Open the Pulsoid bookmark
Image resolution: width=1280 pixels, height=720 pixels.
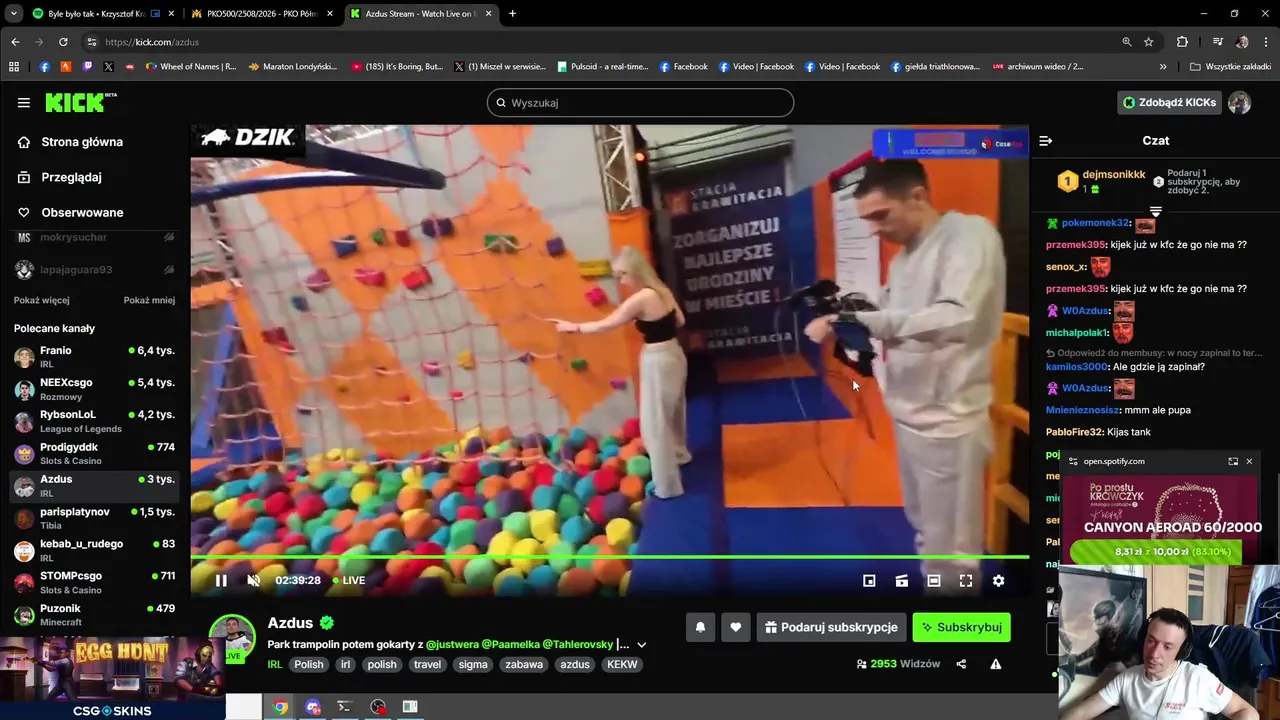coord(602,67)
